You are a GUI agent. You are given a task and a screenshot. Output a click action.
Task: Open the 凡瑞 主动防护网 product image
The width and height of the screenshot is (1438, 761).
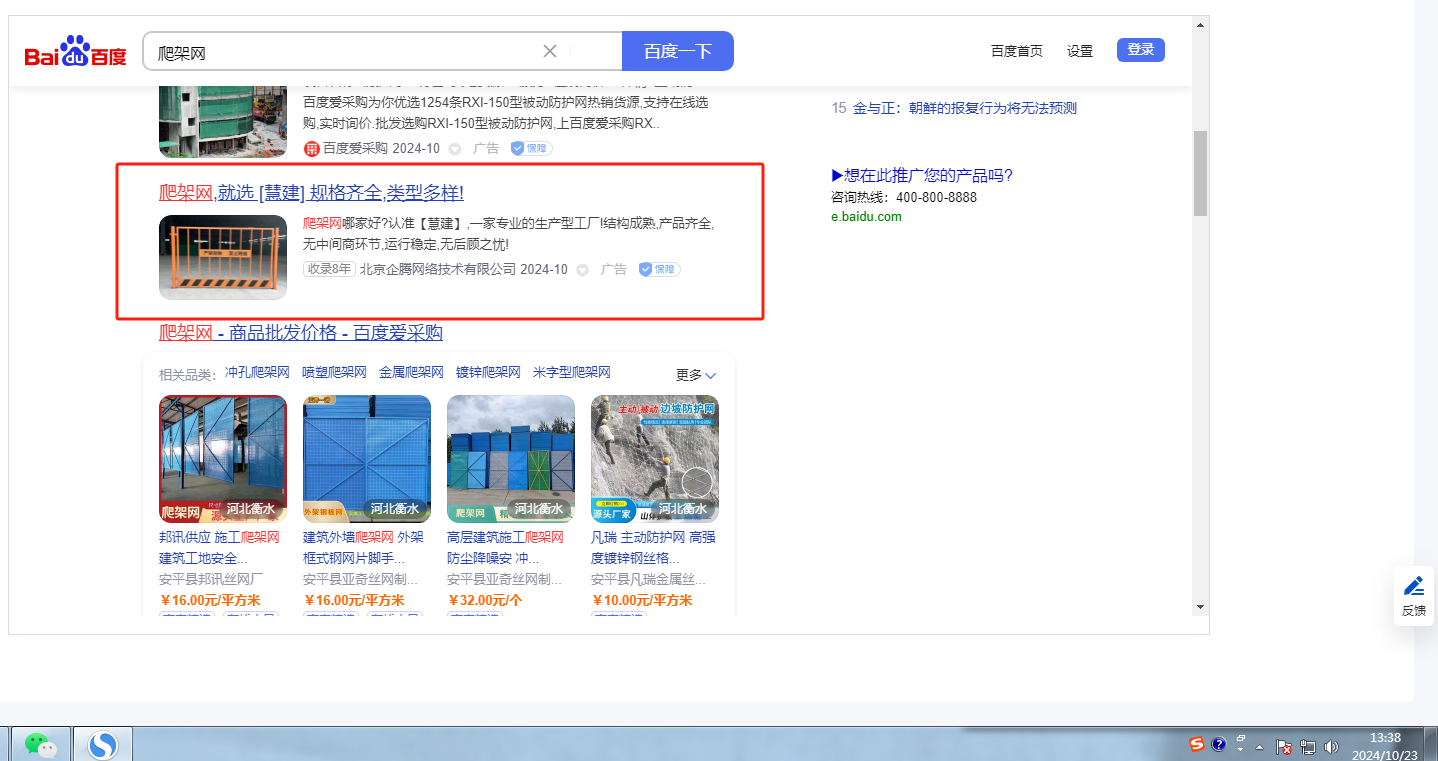coord(655,459)
